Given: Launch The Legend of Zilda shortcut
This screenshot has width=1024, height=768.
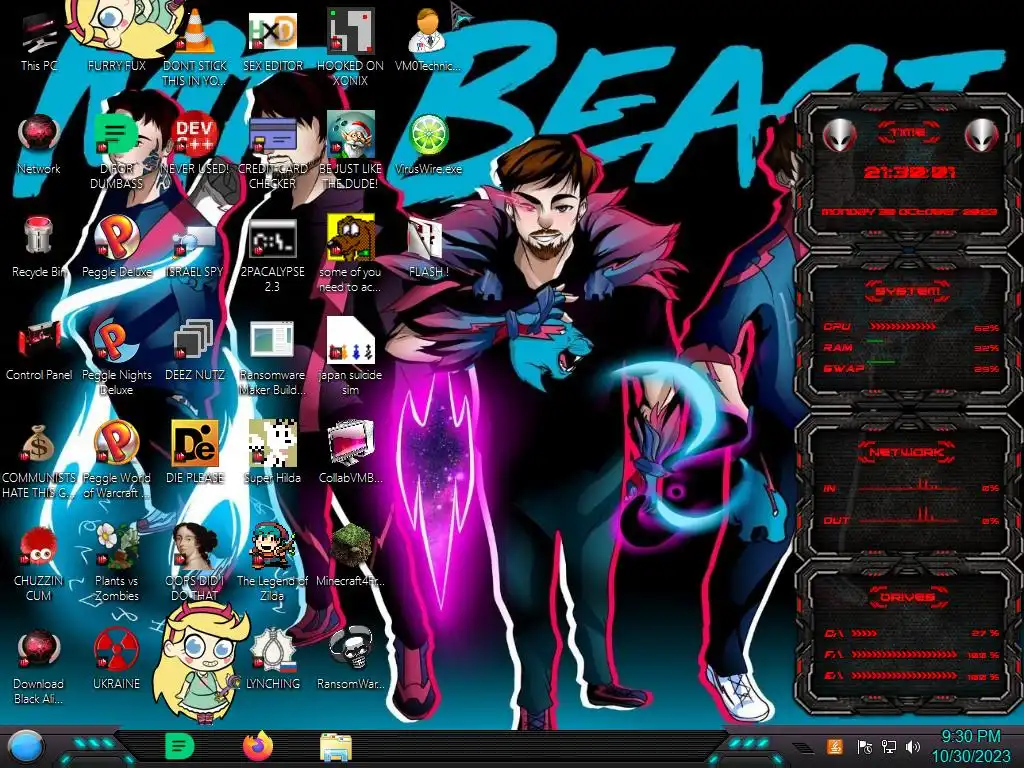Looking at the screenshot, I should (272, 563).
